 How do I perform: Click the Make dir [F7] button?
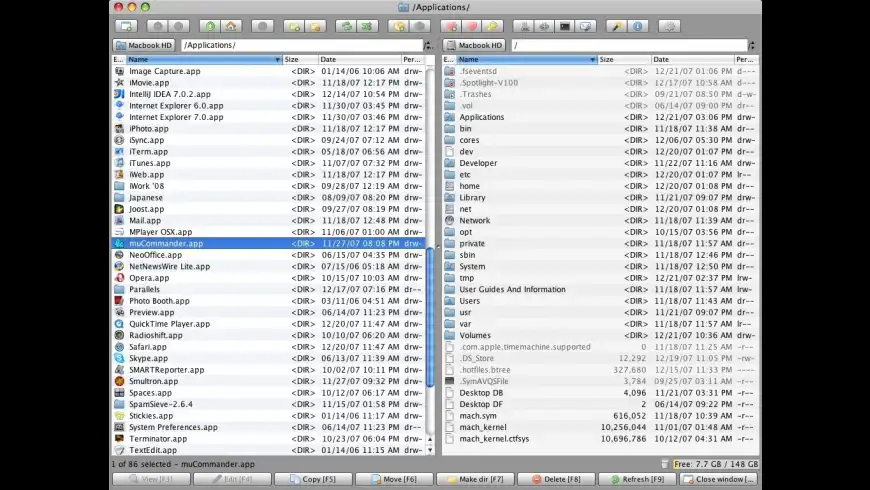click(x=476, y=479)
